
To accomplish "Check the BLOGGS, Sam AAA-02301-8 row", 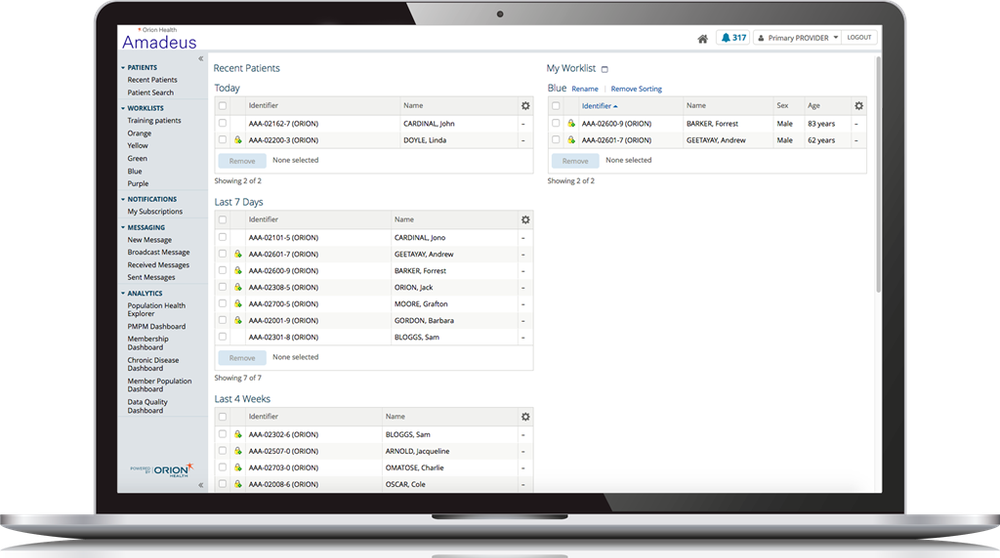I will (x=223, y=337).
